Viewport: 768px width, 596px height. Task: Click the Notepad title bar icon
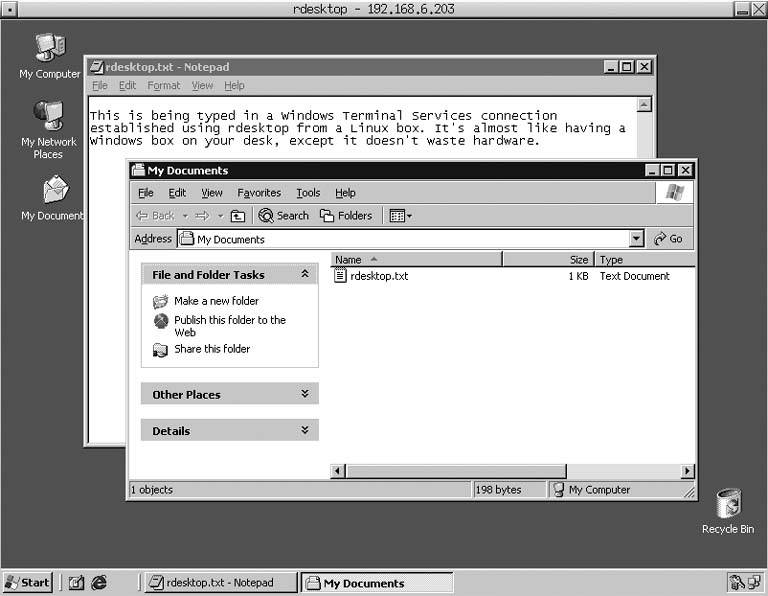point(97,67)
